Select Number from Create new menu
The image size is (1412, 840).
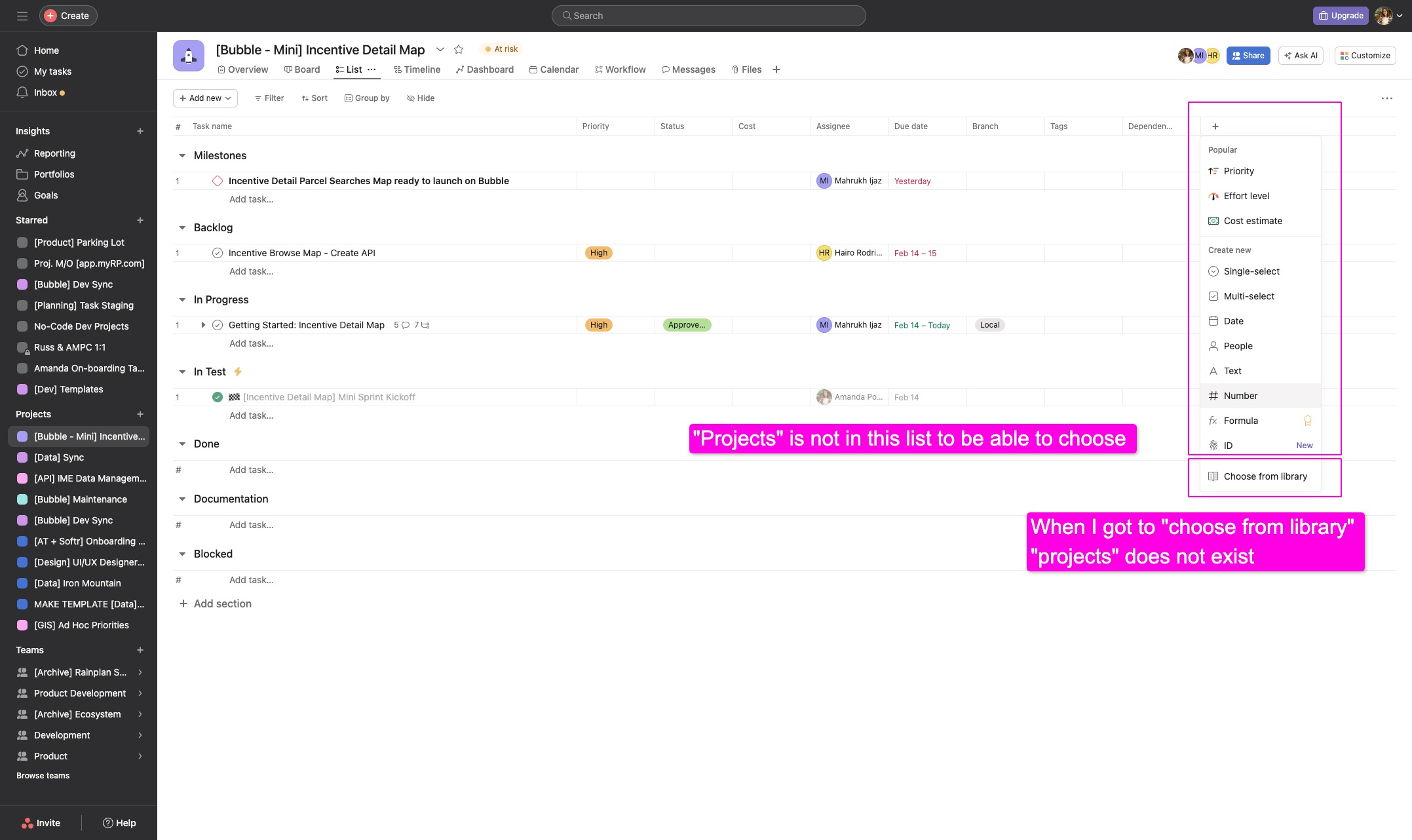pos(1260,396)
